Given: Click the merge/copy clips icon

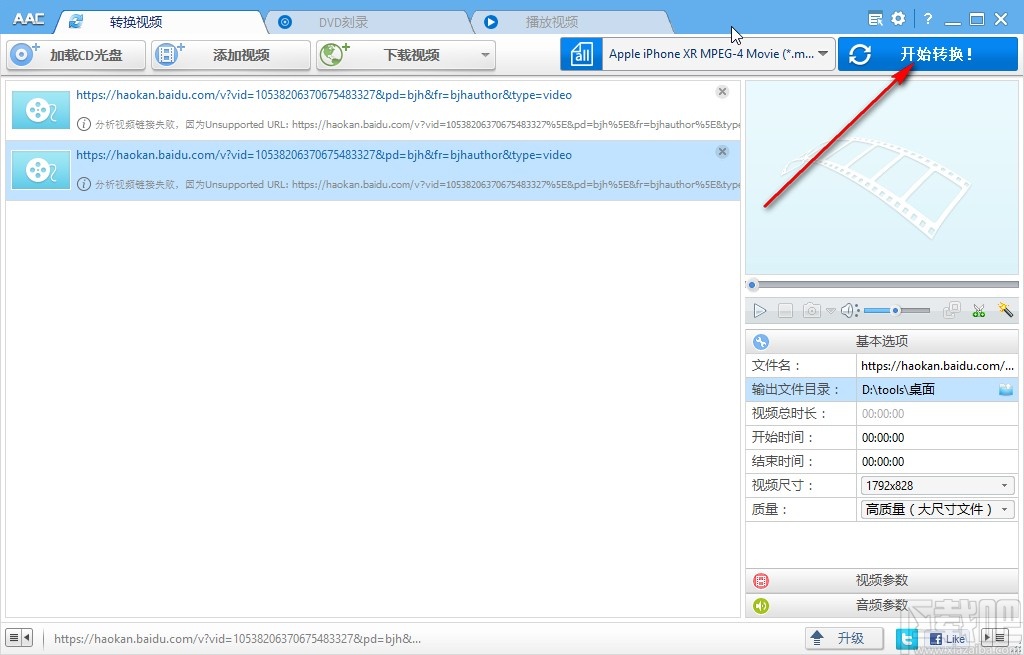Looking at the screenshot, I should coord(952,310).
